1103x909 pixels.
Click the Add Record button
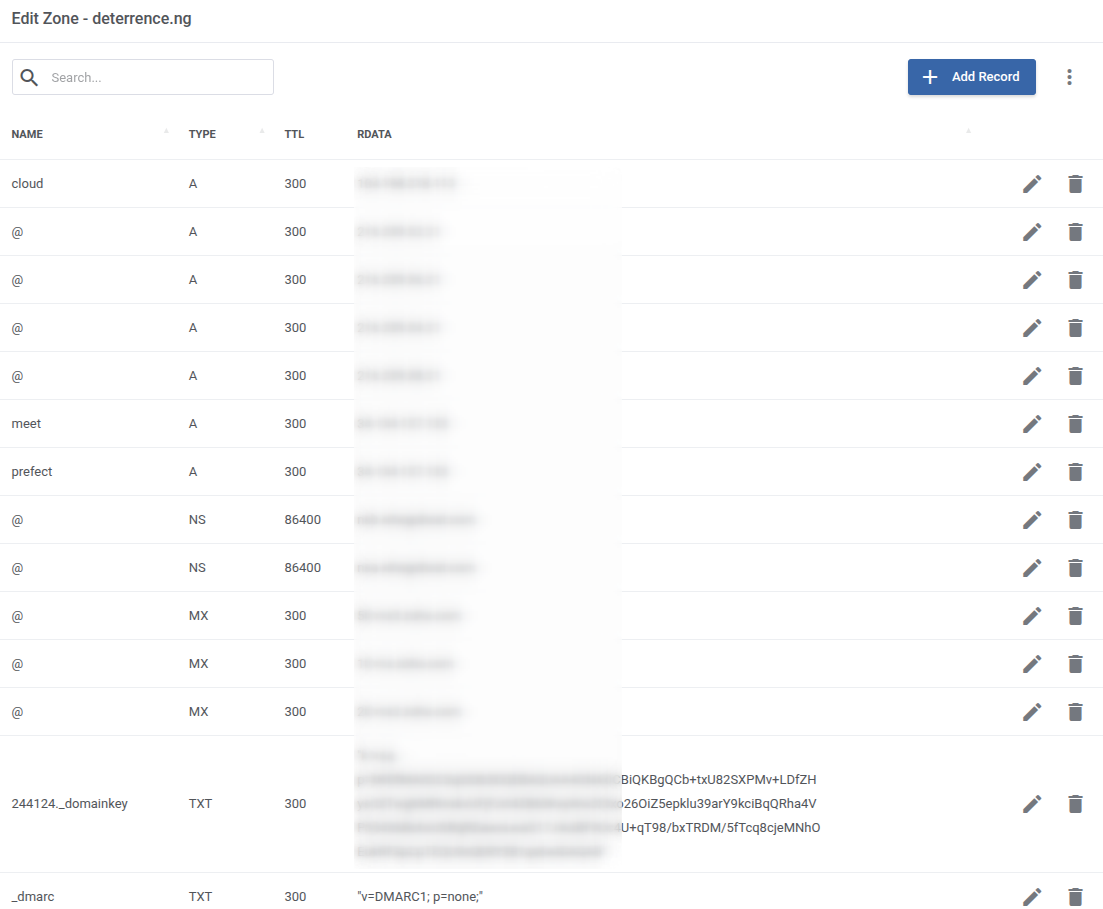[x=971, y=77]
